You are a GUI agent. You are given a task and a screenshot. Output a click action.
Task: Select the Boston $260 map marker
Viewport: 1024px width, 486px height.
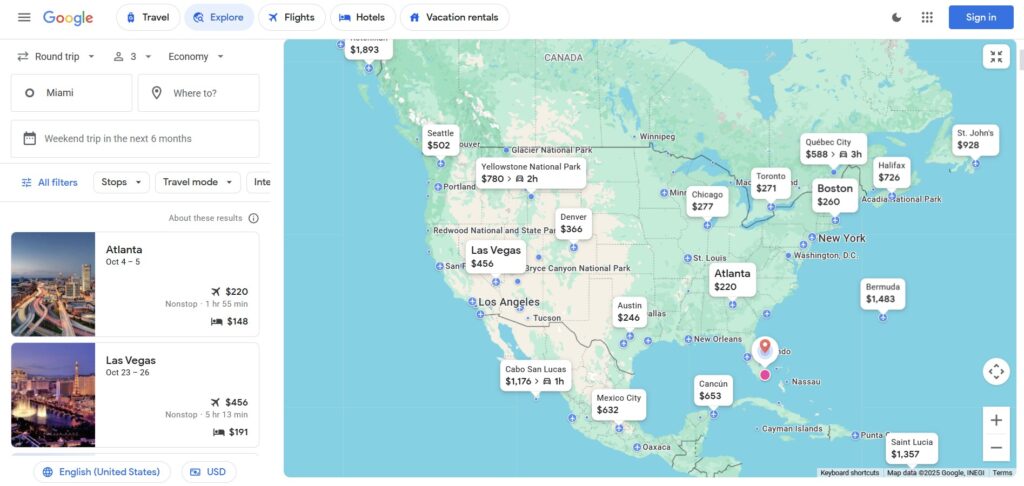pos(835,195)
